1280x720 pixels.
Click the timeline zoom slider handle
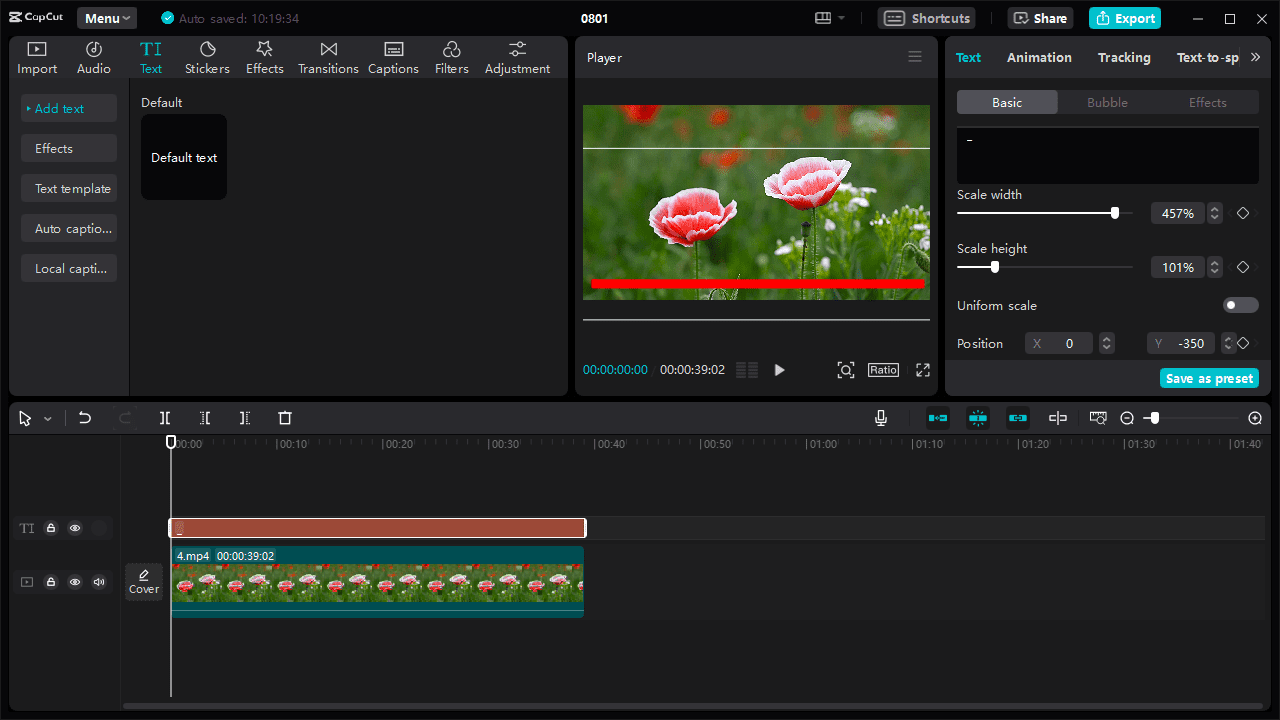coord(1154,418)
